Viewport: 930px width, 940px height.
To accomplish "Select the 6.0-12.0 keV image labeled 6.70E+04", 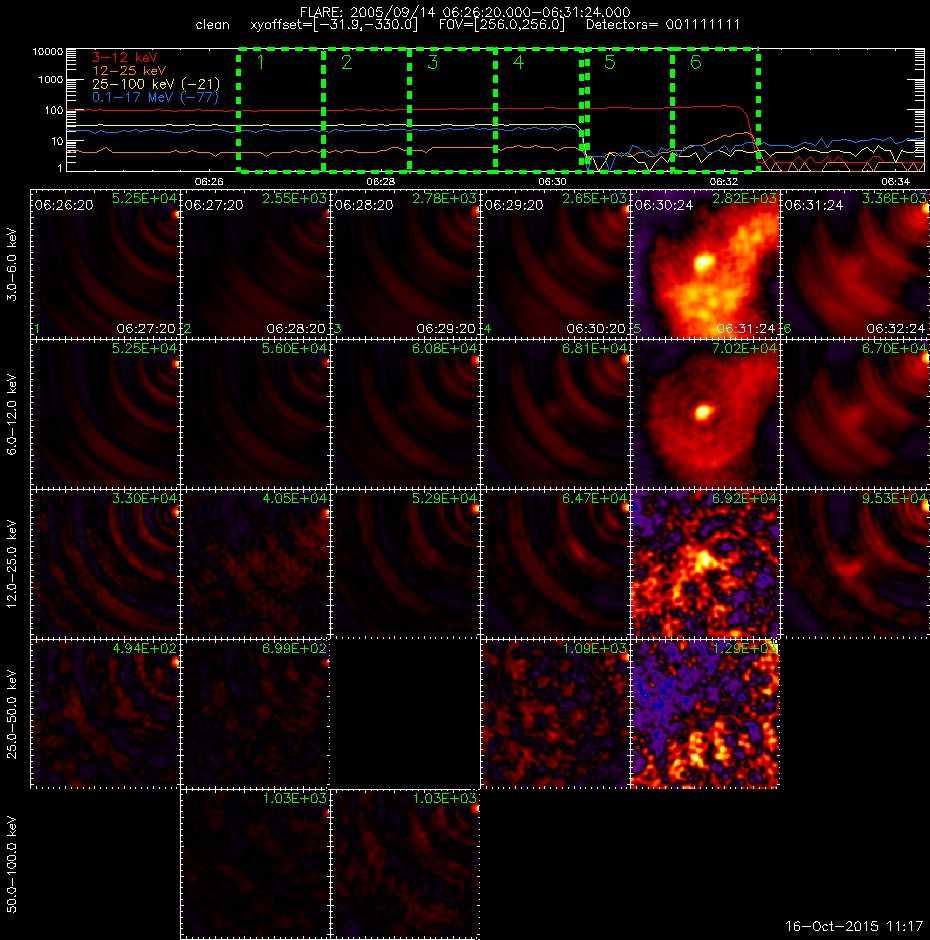I will point(856,414).
